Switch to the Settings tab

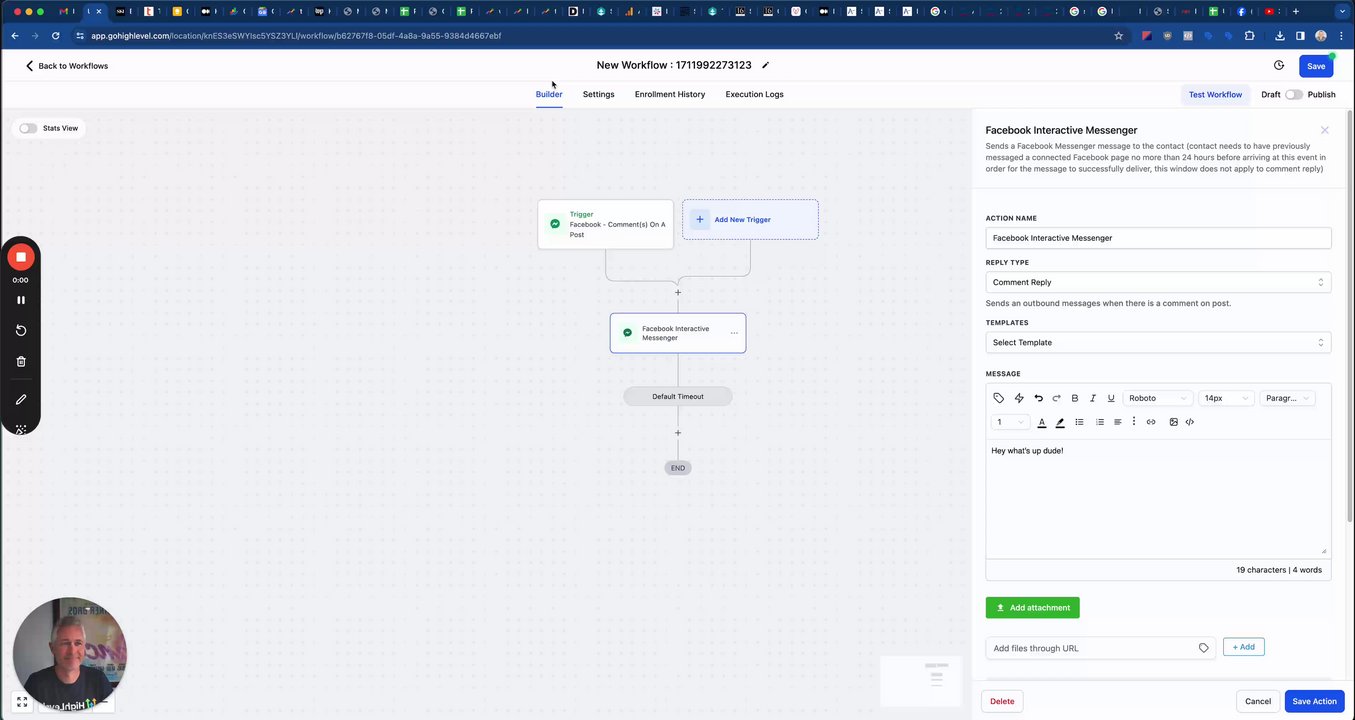pos(599,94)
